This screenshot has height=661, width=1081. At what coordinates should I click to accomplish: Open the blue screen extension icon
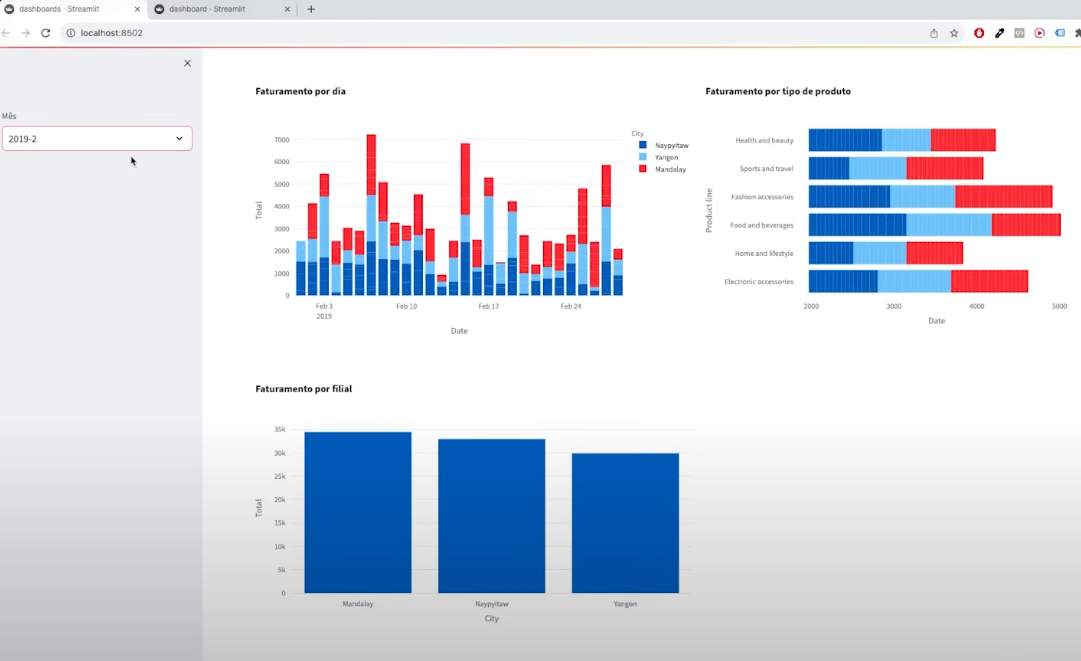(x=1060, y=33)
